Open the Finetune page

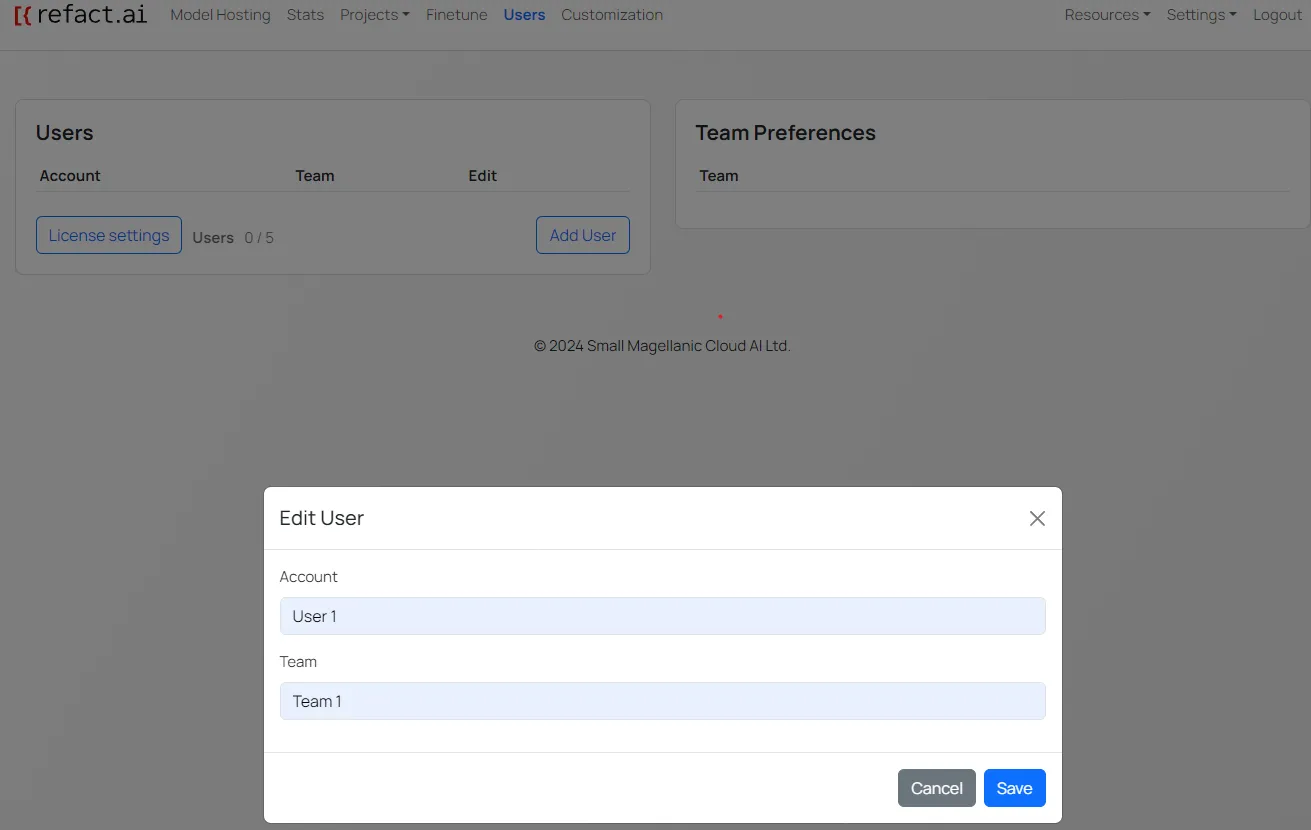point(456,15)
